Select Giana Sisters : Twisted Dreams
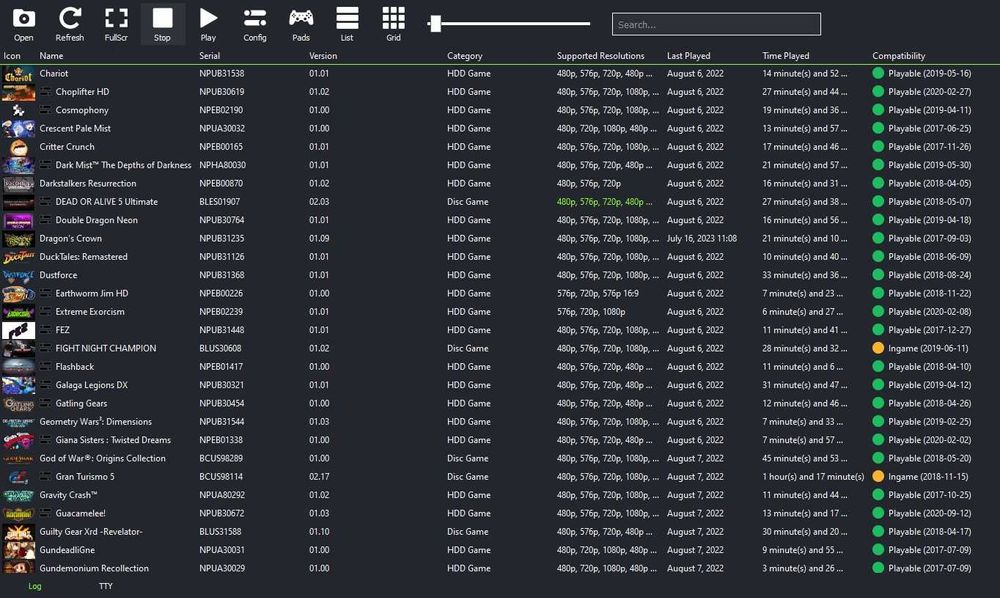 click(x=113, y=440)
